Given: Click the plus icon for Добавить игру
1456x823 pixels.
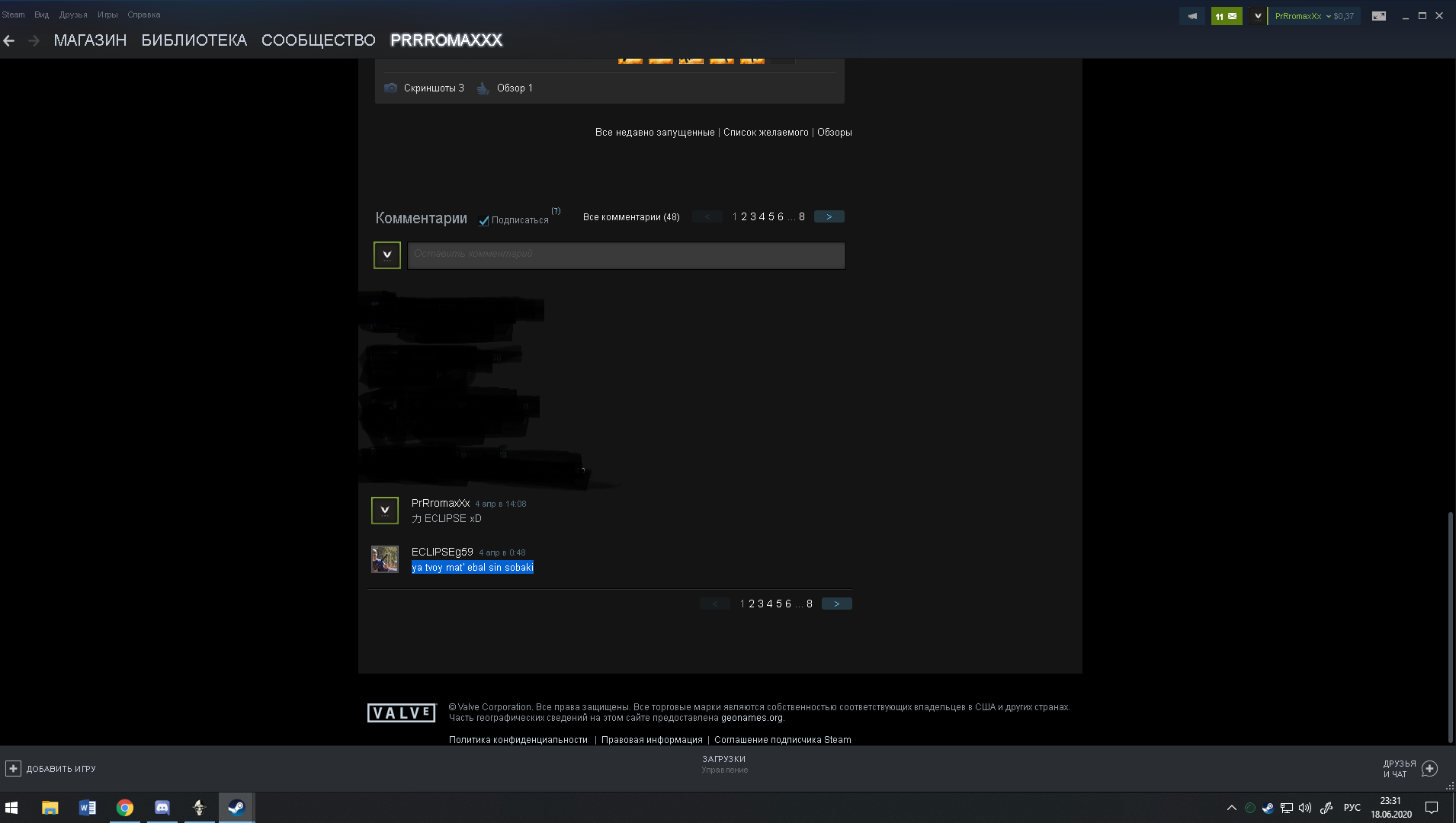Looking at the screenshot, I should point(13,768).
